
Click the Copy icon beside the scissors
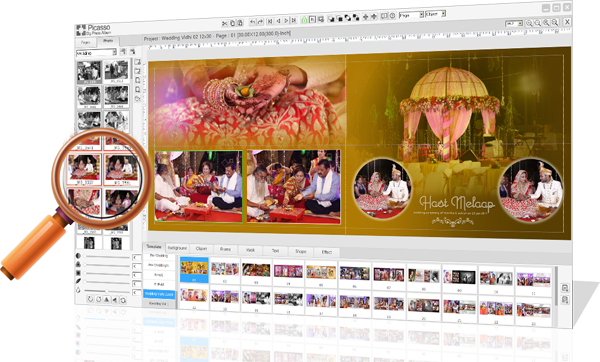232,23
